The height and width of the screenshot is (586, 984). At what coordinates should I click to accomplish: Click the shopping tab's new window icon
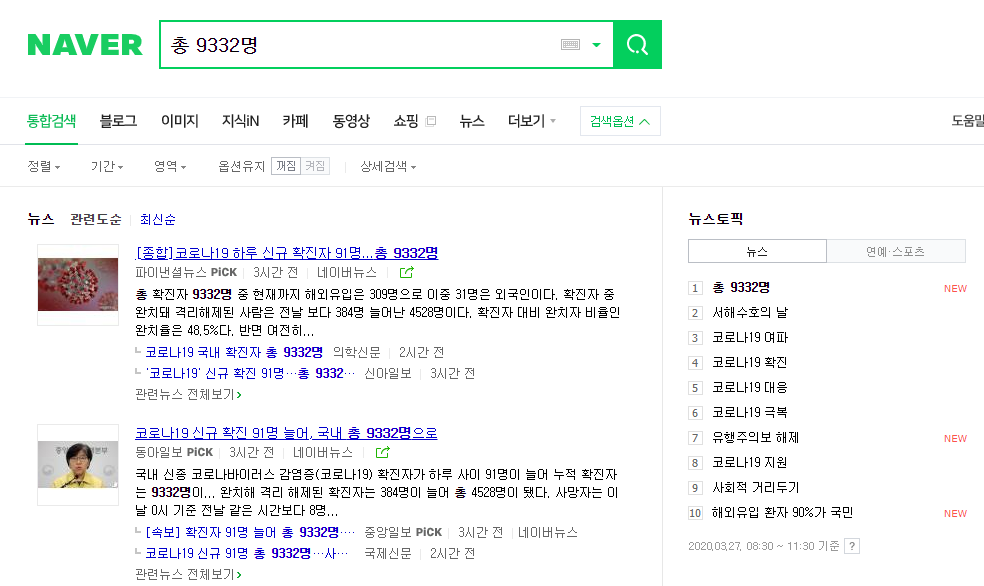point(431,121)
